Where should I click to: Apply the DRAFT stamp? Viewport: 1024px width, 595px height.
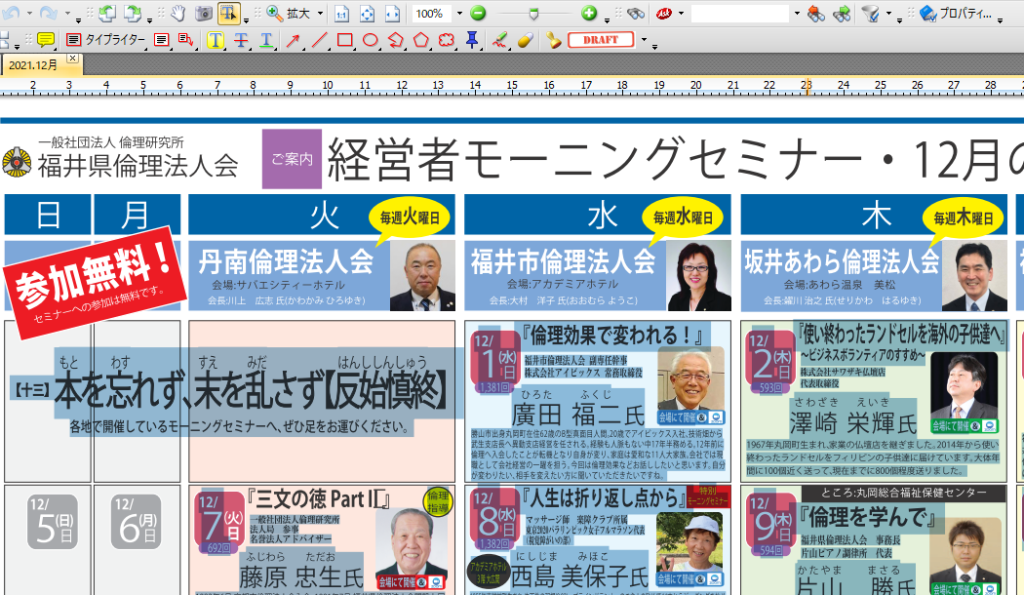click(x=601, y=40)
